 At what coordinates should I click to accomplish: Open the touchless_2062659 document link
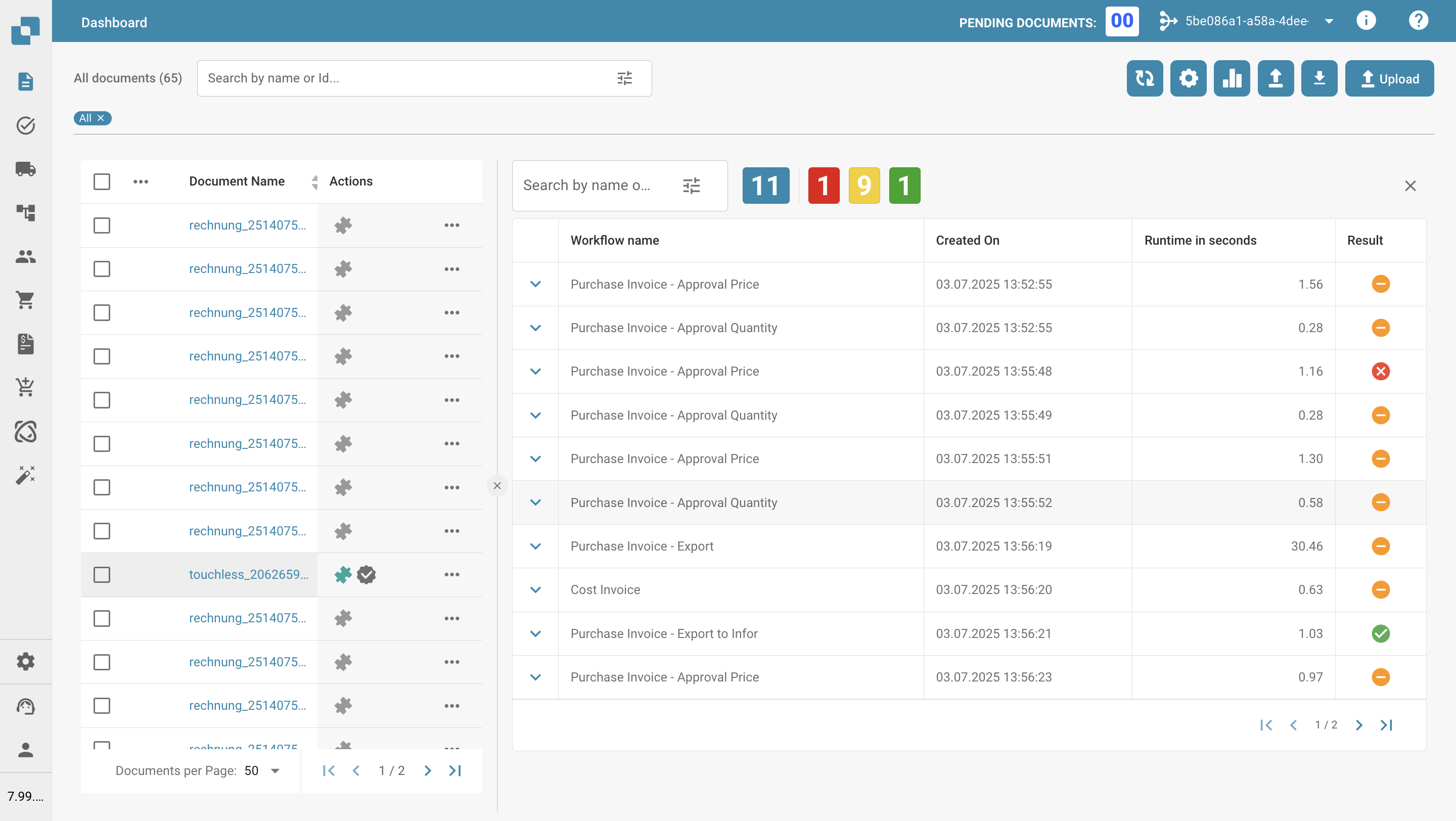tap(248, 575)
